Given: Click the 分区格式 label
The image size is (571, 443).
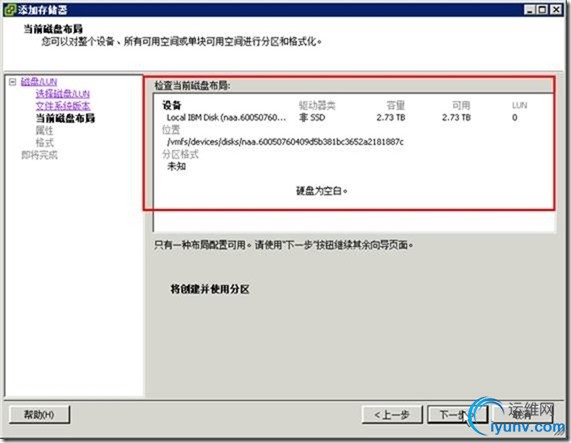Looking at the screenshot, I should click(180, 154).
